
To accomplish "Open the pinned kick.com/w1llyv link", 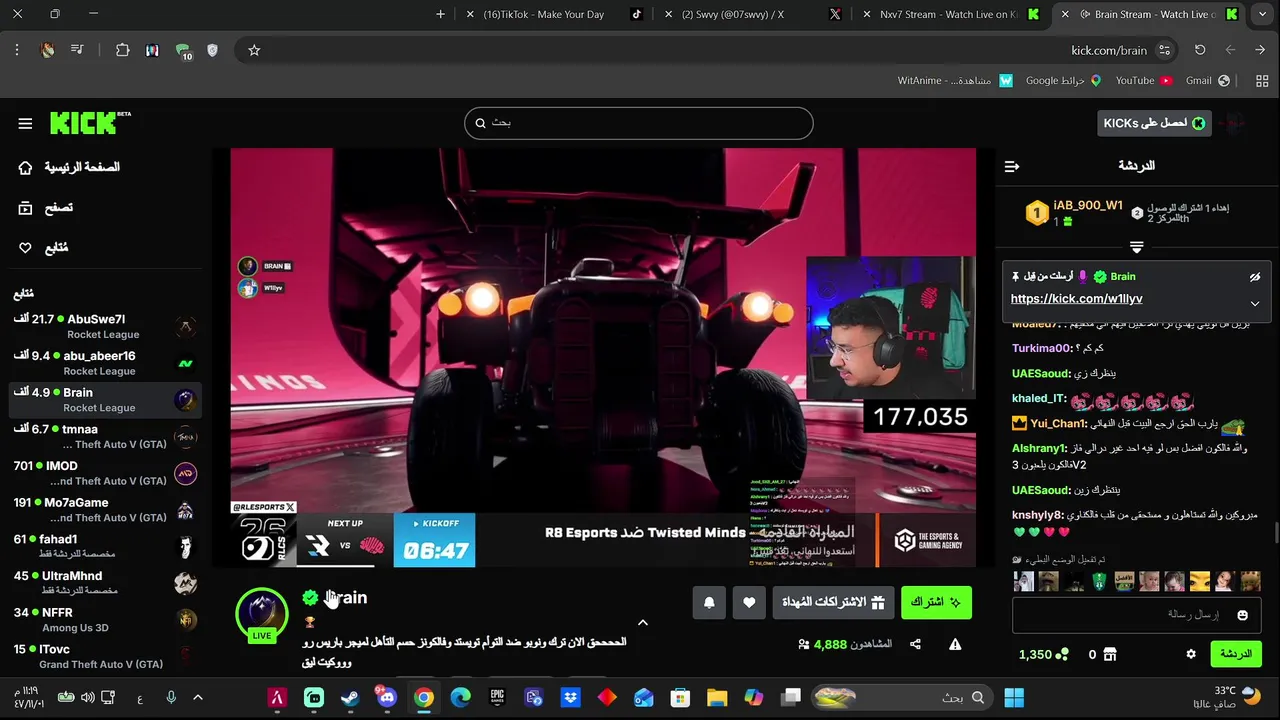I will click(1076, 299).
